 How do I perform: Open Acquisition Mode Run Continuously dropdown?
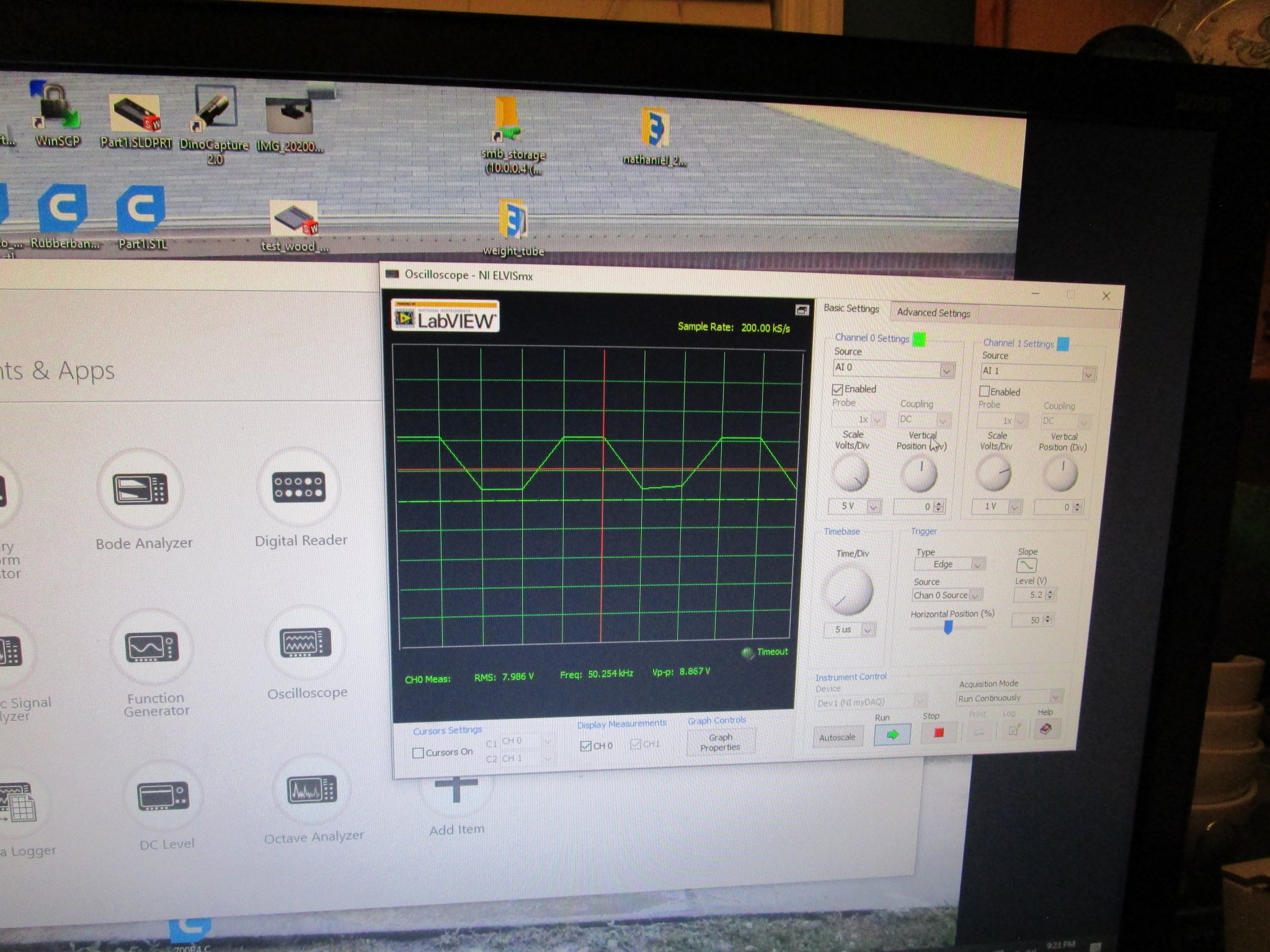(1010, 698)
